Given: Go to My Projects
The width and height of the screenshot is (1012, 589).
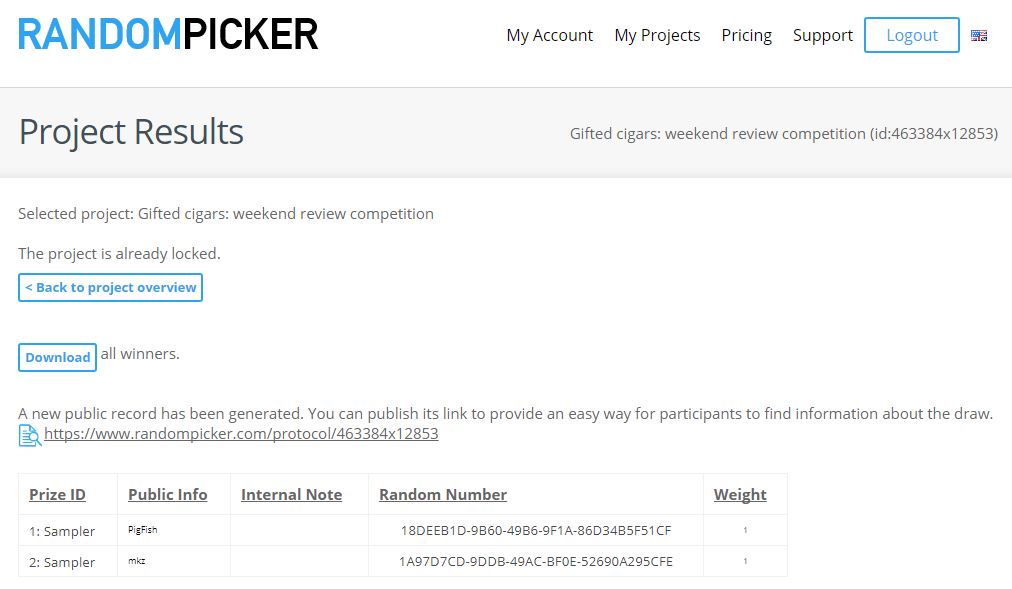Looking at the screenshot, I should coord(657,35).
